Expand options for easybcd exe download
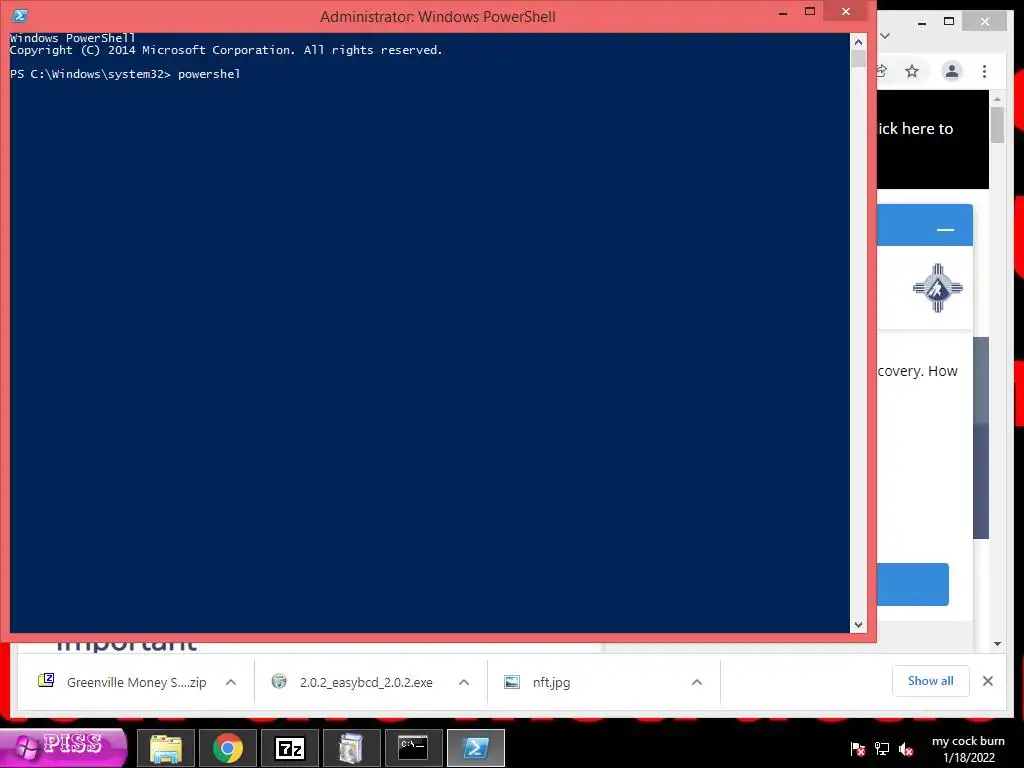 point(464,682)
